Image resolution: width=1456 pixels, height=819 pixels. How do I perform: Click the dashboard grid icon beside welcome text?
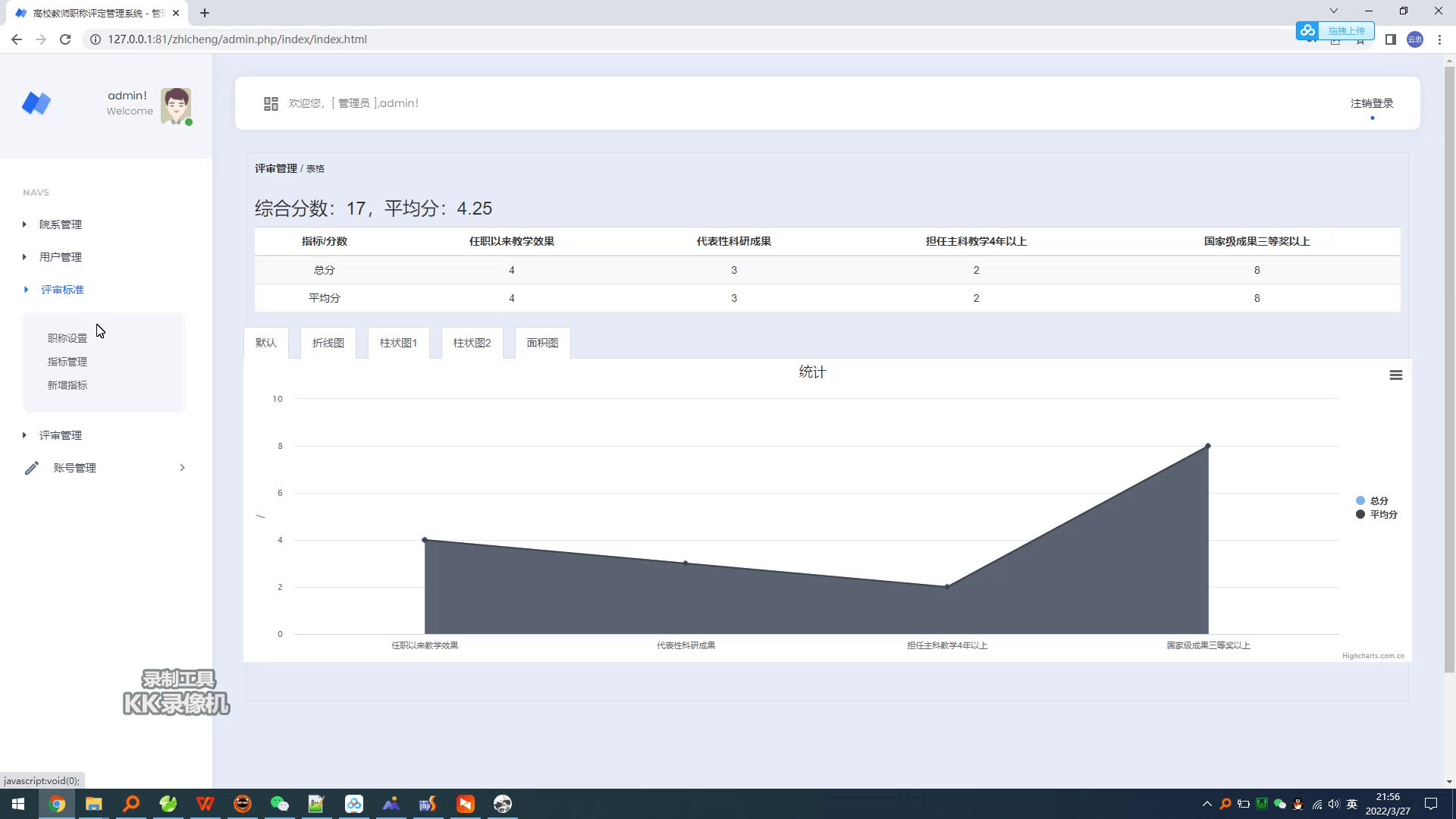(271, 104)
